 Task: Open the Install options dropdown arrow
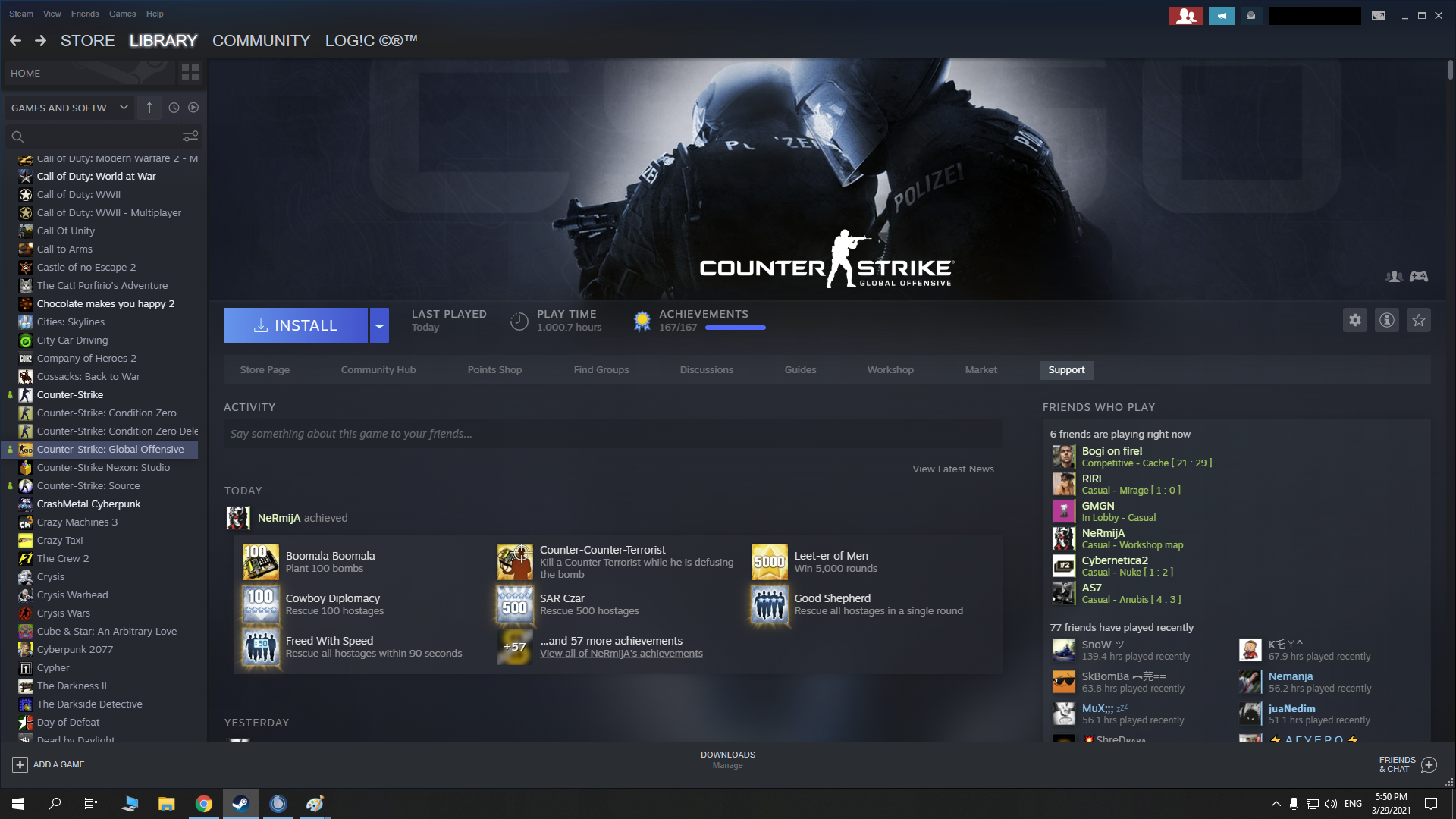pyautogui.click(x=379, y=325)
